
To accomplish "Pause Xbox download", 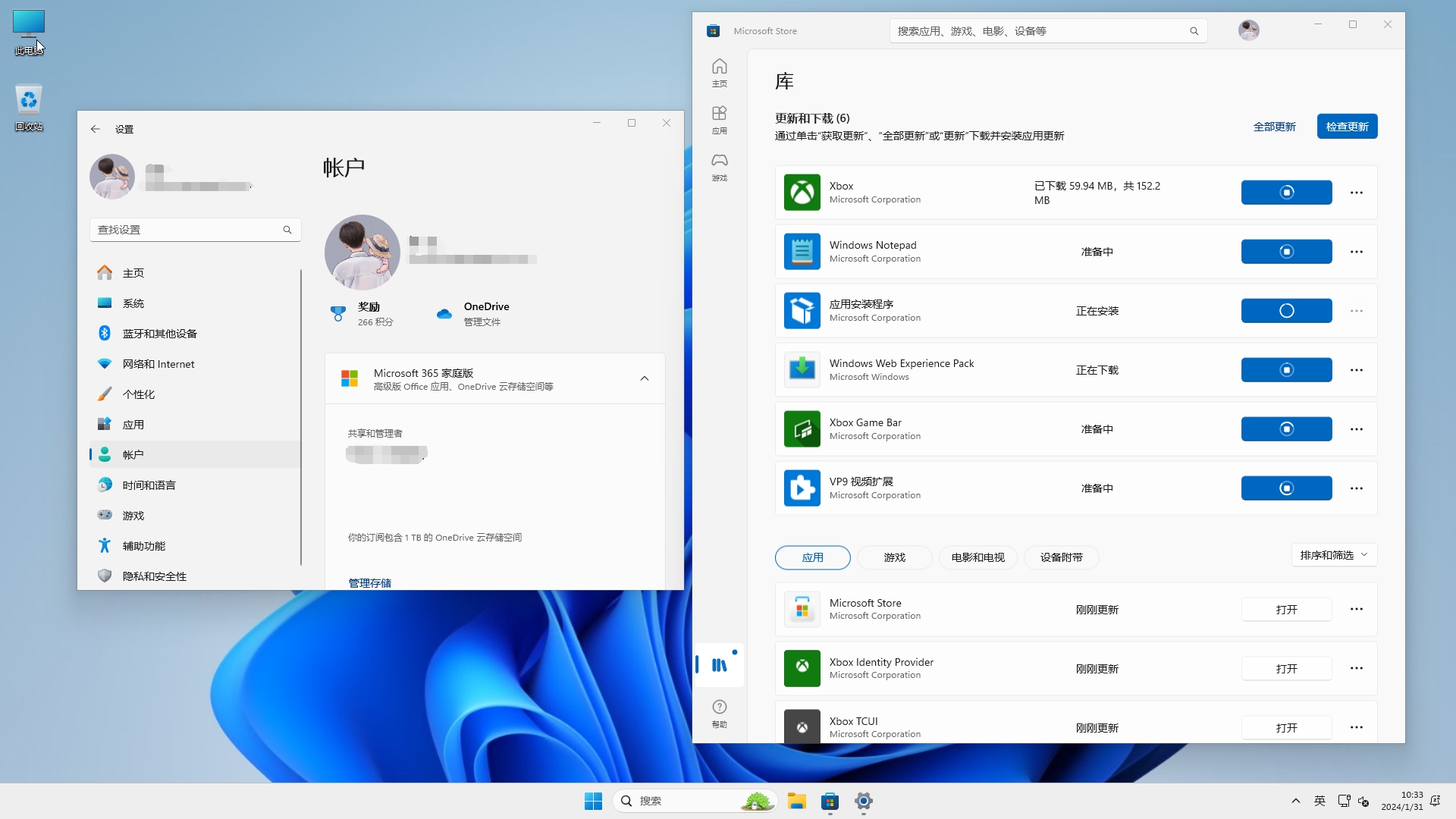I will tap(1286, 193).
